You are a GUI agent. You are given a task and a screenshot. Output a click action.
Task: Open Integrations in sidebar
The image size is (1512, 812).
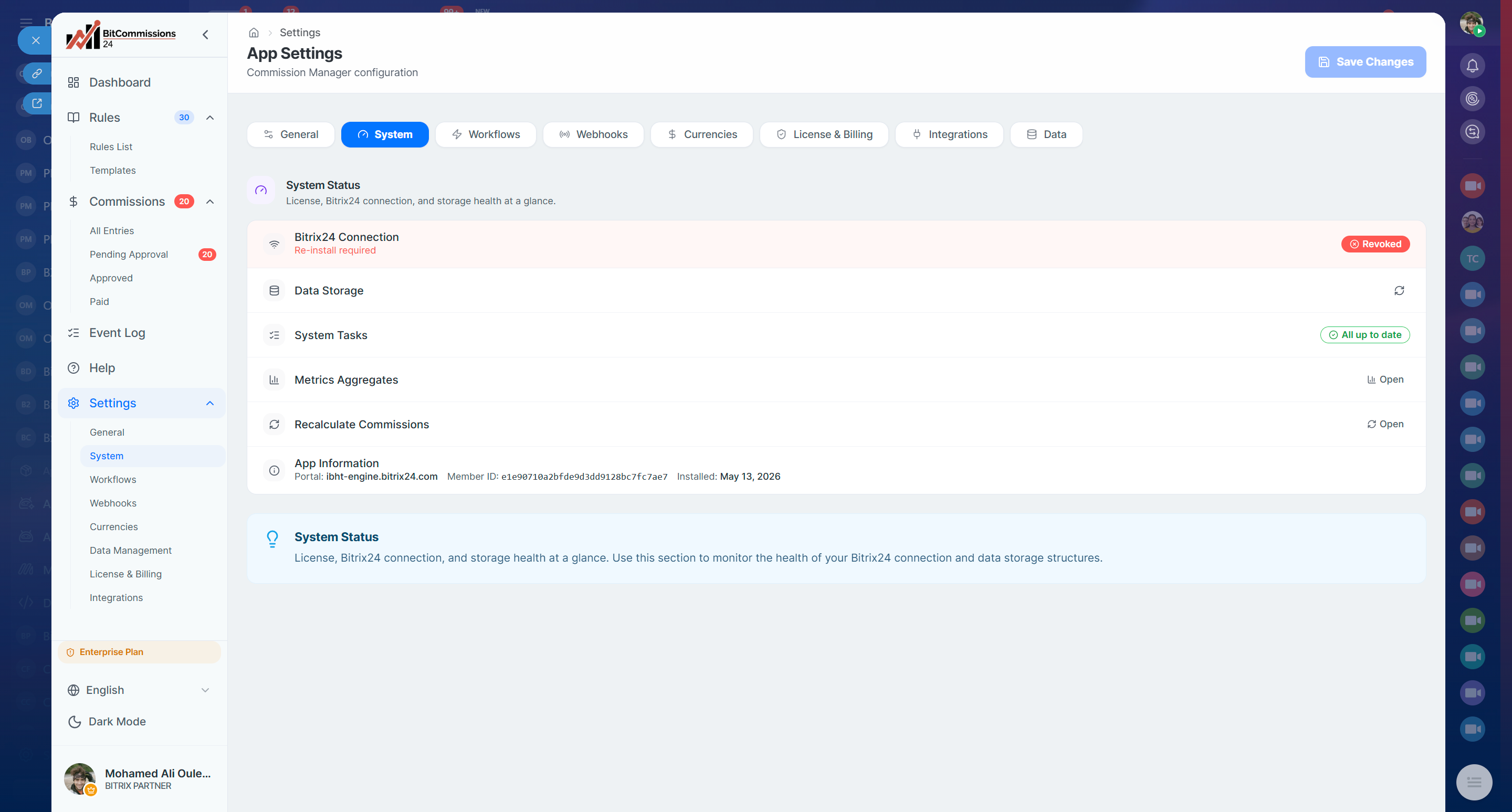[116, 598]
